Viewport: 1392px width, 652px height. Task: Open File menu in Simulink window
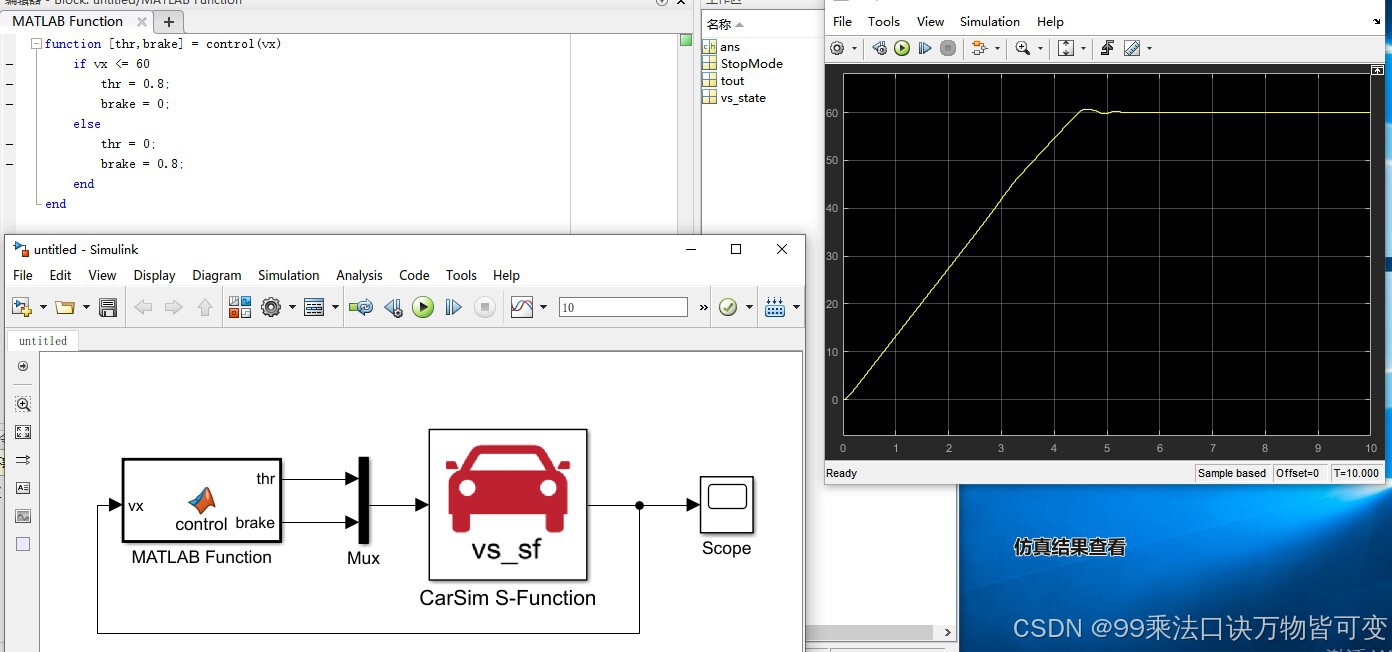(x=22, y=275)
